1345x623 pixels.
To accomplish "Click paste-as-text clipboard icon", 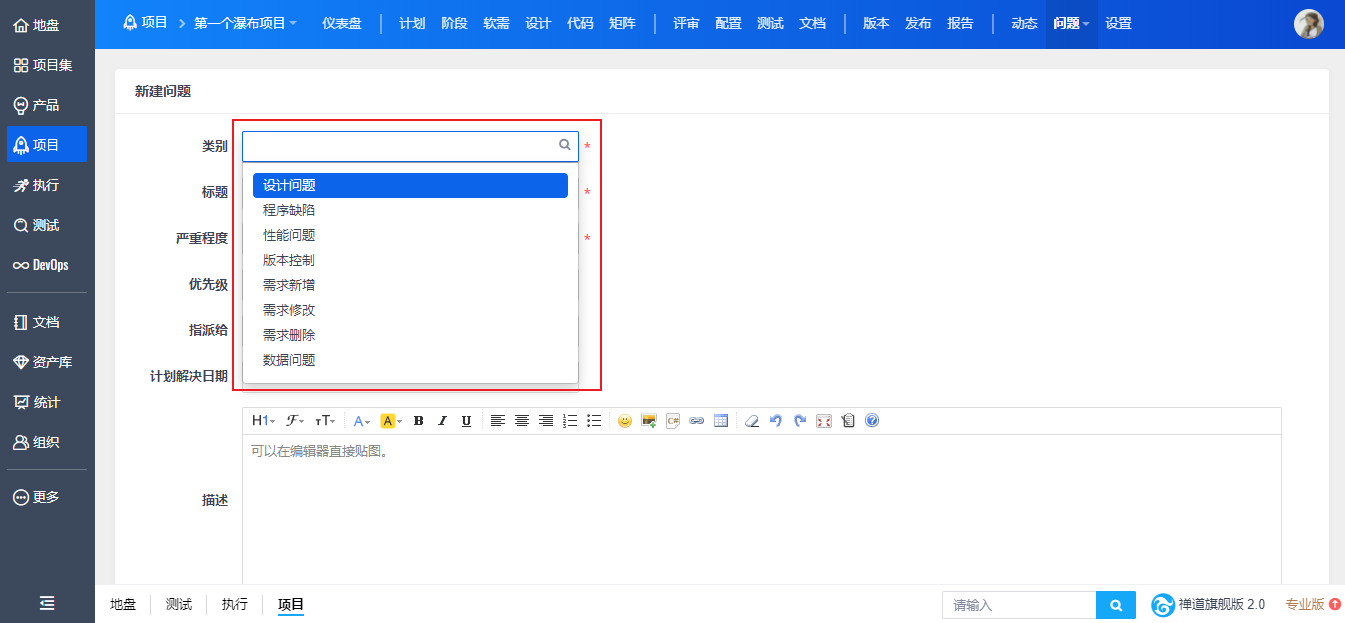I will pos(848,421).
